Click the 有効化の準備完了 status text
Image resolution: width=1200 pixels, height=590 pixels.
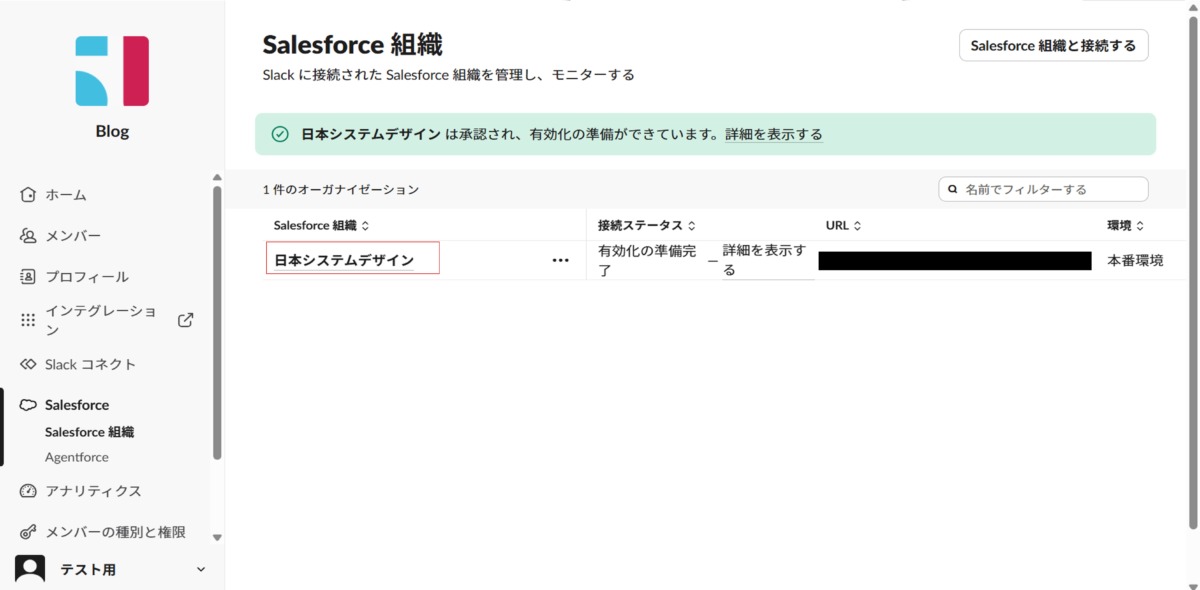coord(647,260)
